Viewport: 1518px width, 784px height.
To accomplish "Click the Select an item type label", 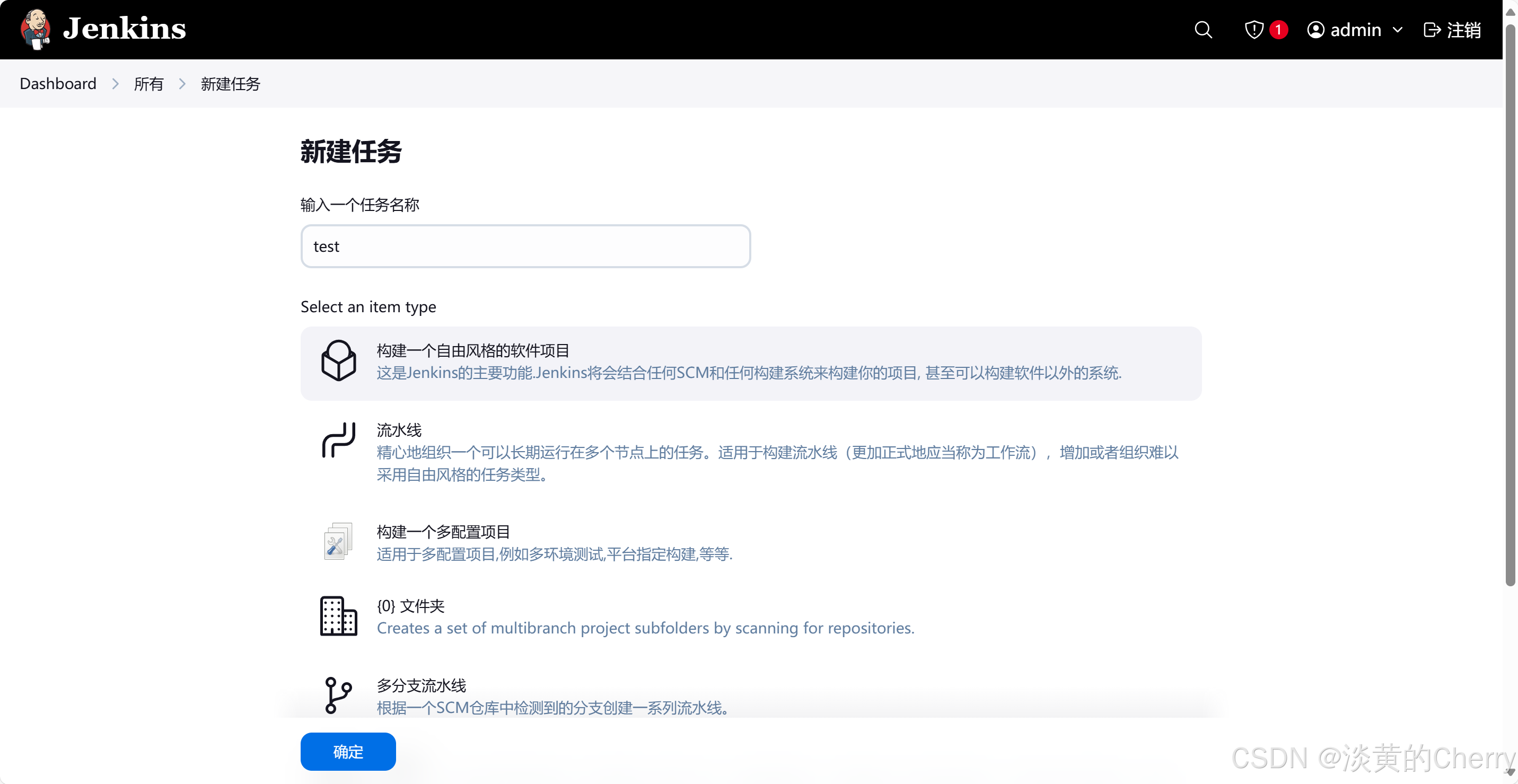I will (368, 306).
